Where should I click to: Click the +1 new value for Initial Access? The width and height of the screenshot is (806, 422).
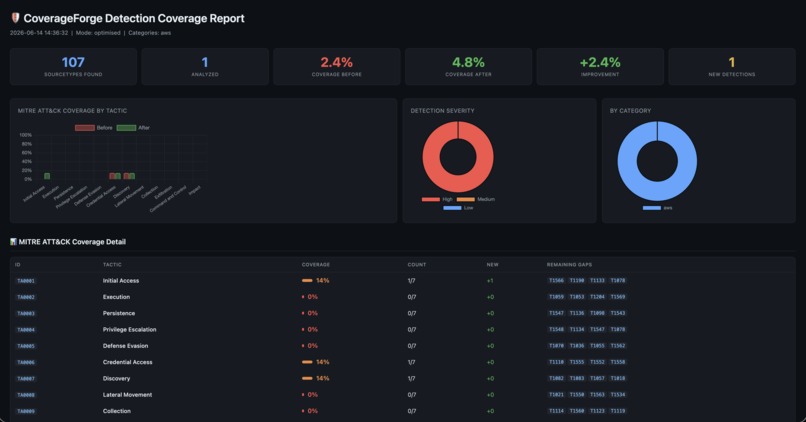pyautogui.click(x=490, y=281)
